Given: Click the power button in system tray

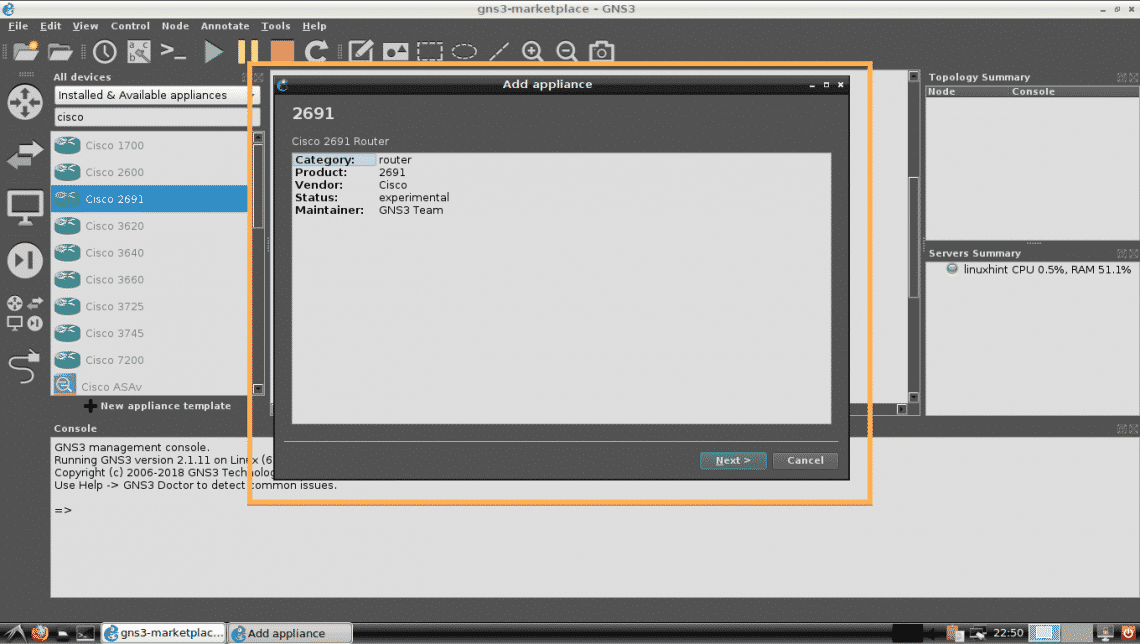Looking at the screenshot, I should click(1128, 633).
